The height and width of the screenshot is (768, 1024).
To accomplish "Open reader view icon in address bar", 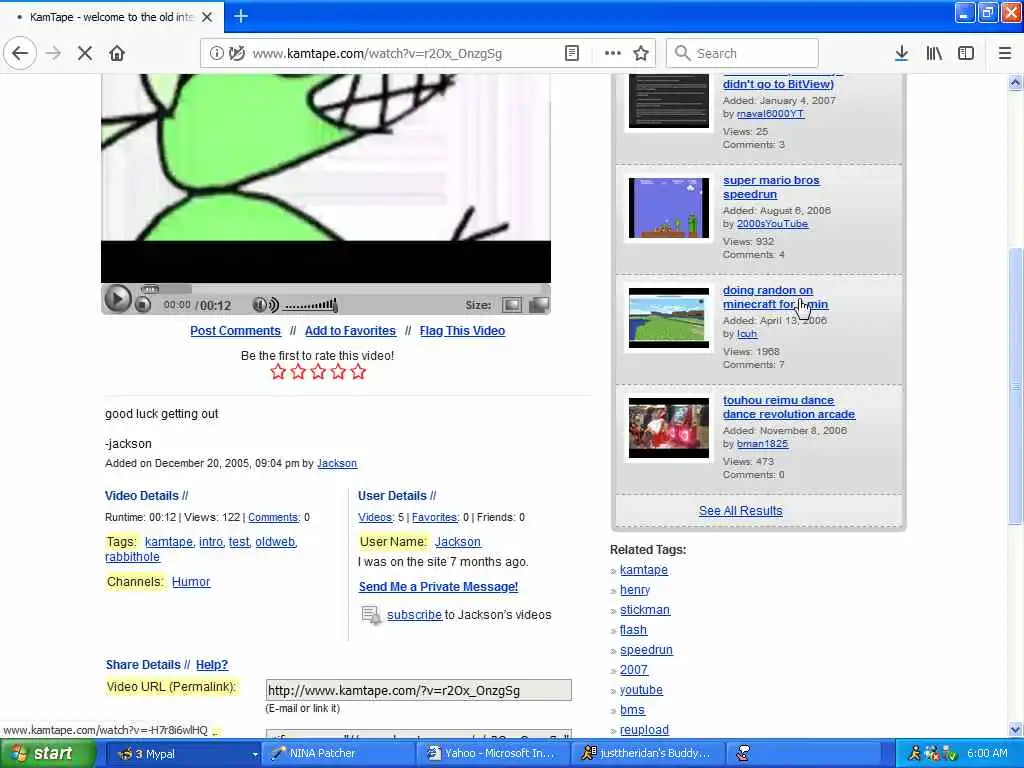I will tap(571, 54).
